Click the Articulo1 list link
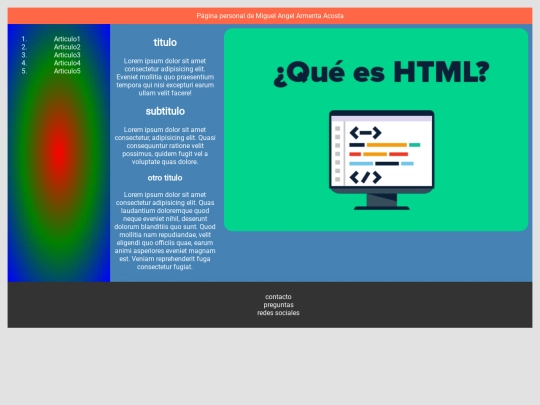This screenshot has height=405, width=540. pyautogui.click(x=67, y=39)
